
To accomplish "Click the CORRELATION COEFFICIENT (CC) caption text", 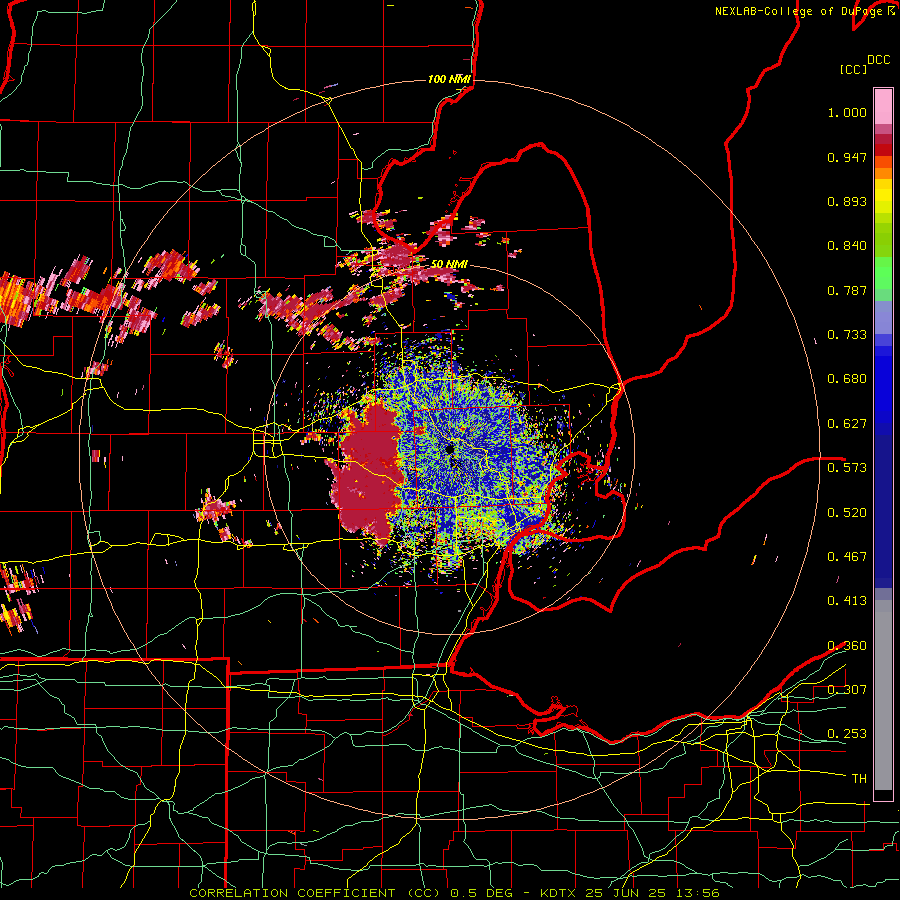I will click(x=315, y=893).
